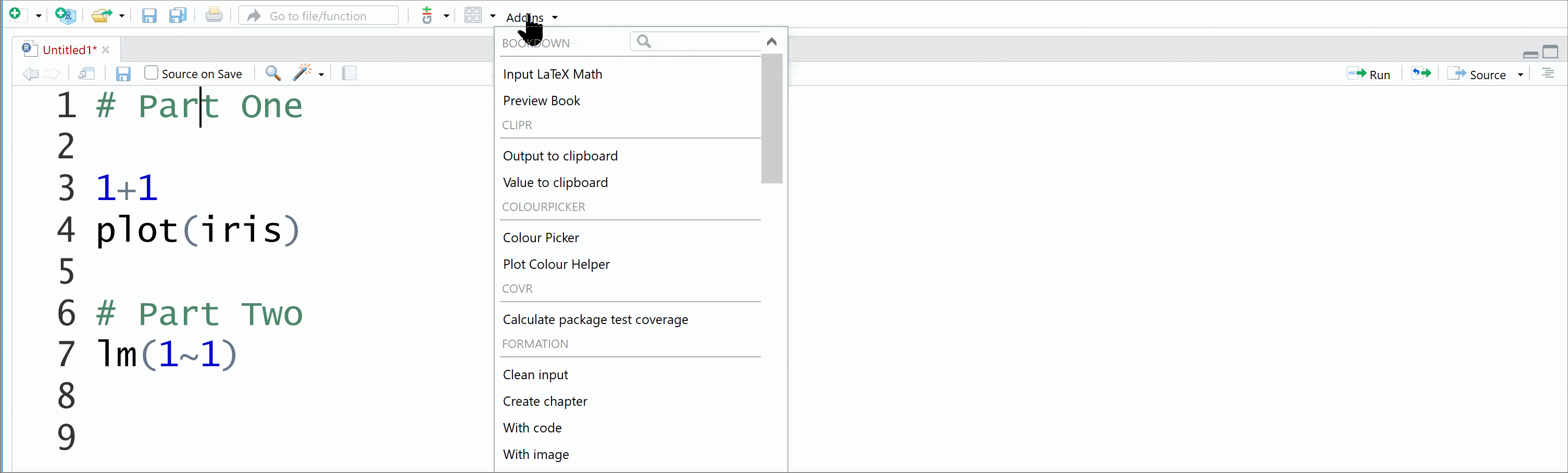Open the Code Tools magic wand
Viewport: 1568px width, 473px height.
[x=303, y=73]
